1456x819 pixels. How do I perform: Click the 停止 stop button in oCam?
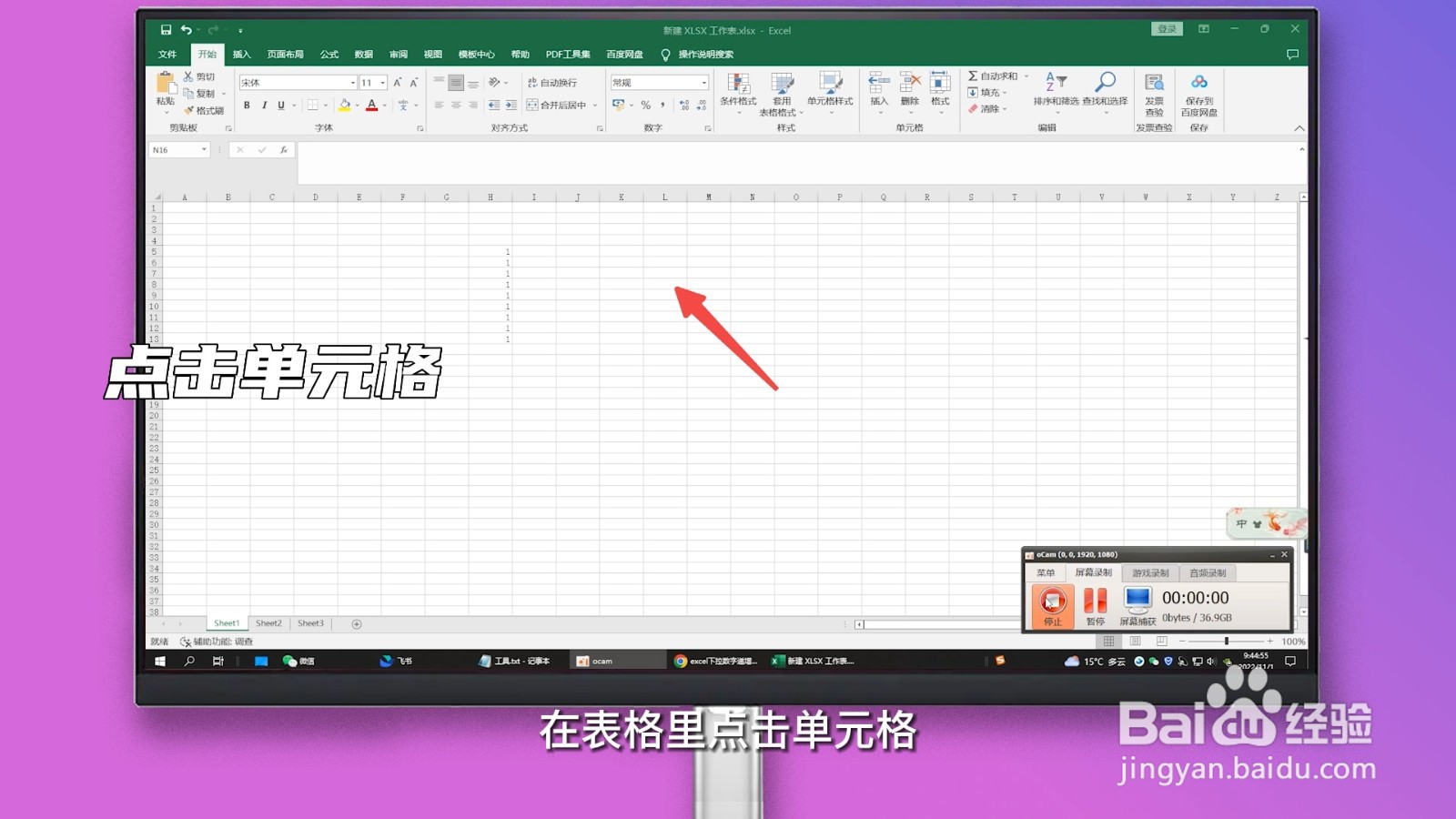pos(1051,605)
